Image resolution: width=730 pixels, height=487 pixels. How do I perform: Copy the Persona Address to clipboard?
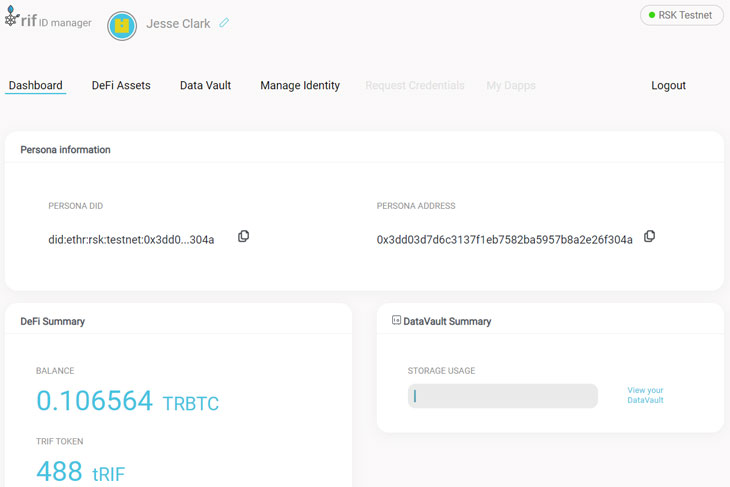click(649, 237)
